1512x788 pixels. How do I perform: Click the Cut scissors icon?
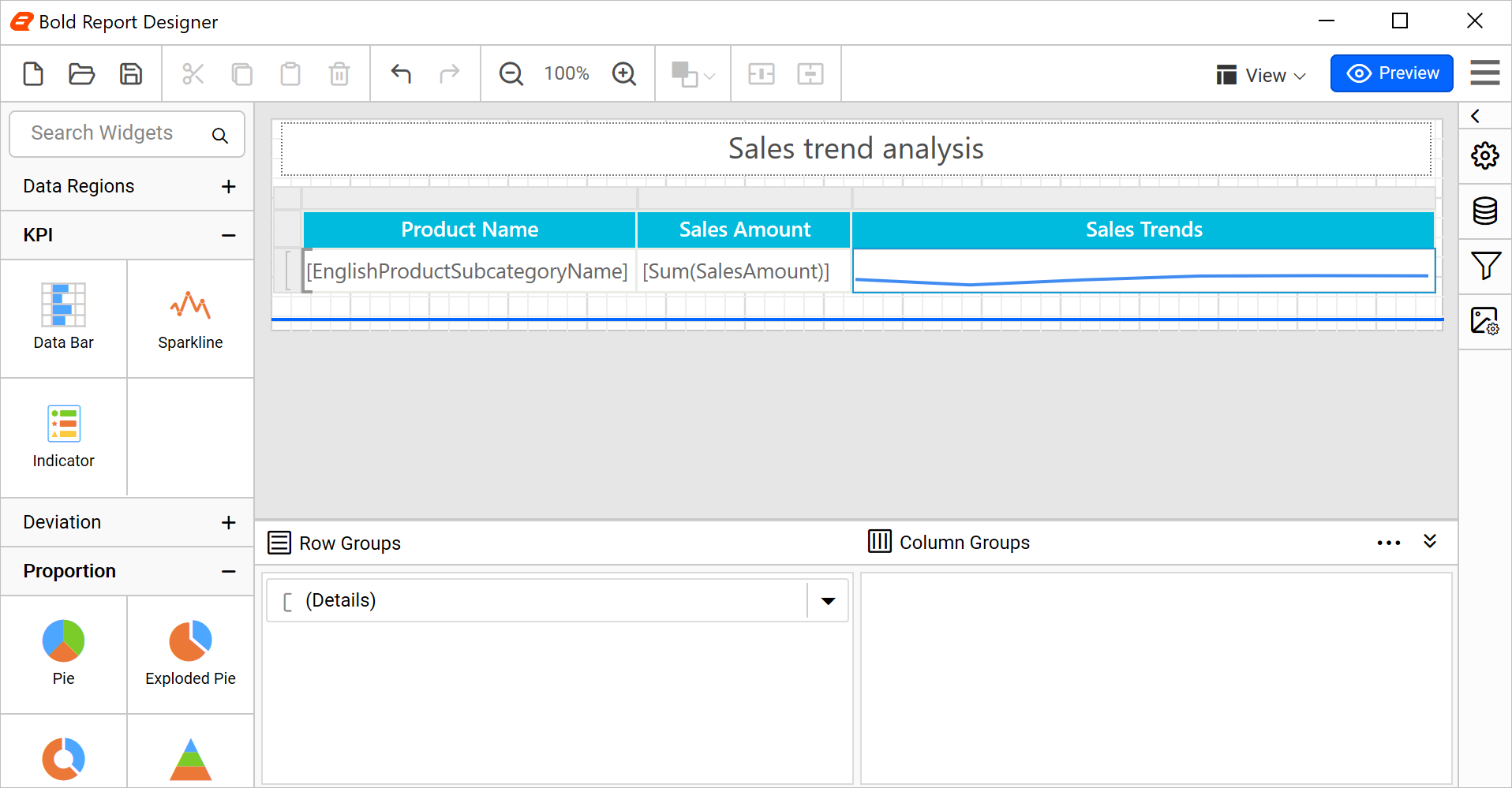(193, 73)
